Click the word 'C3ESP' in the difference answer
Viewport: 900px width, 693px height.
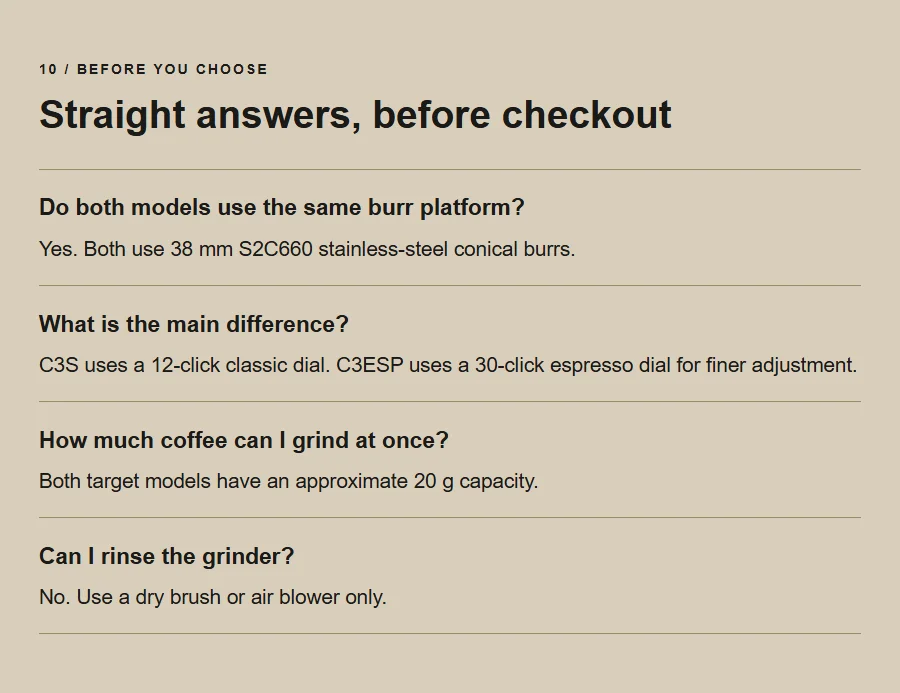point(370,365)
